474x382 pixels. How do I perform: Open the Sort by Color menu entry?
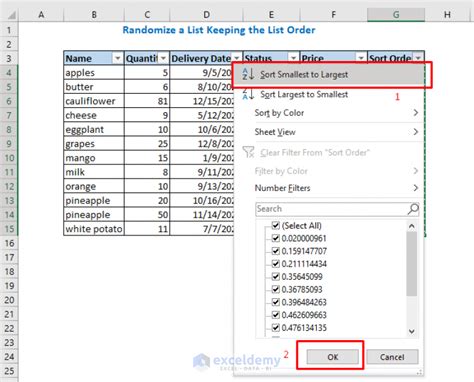328,113
